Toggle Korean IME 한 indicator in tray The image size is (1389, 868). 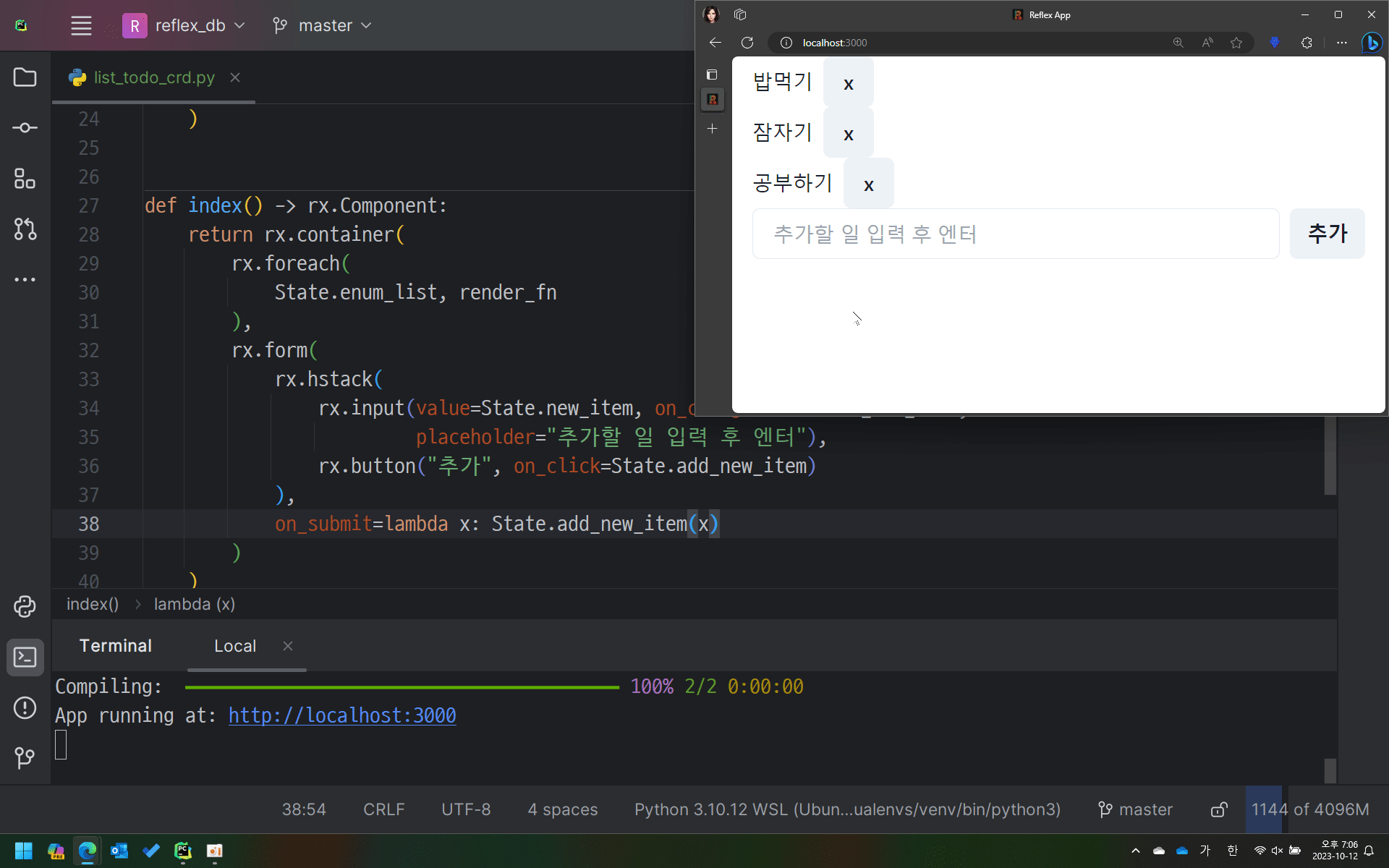(x=1233, y=851)
